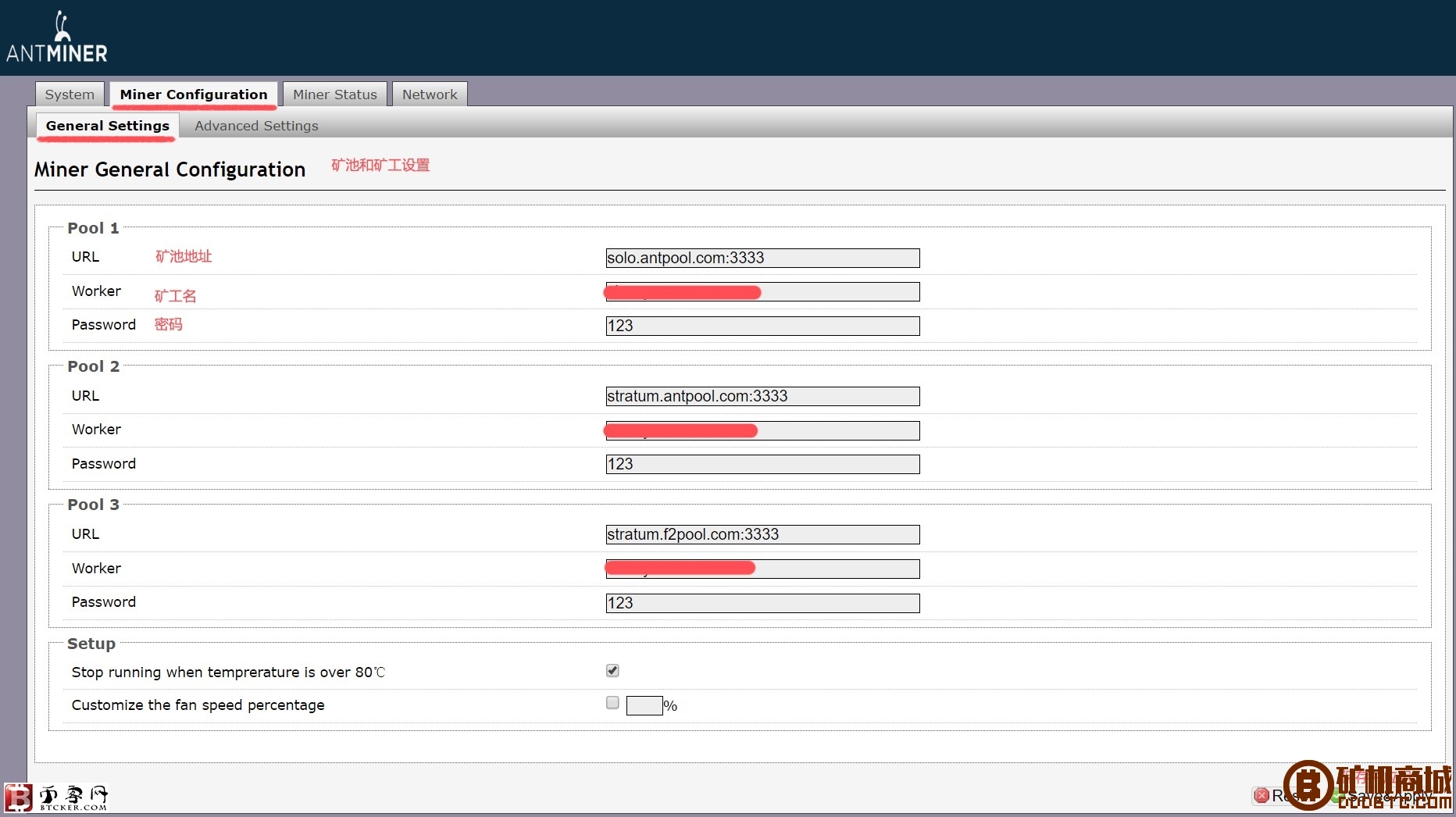The width and height of the screenshot is (1456, 817).
Task: Click the Pool 1 URL input field
Action: pyautogui.click(x=762, y=258)
